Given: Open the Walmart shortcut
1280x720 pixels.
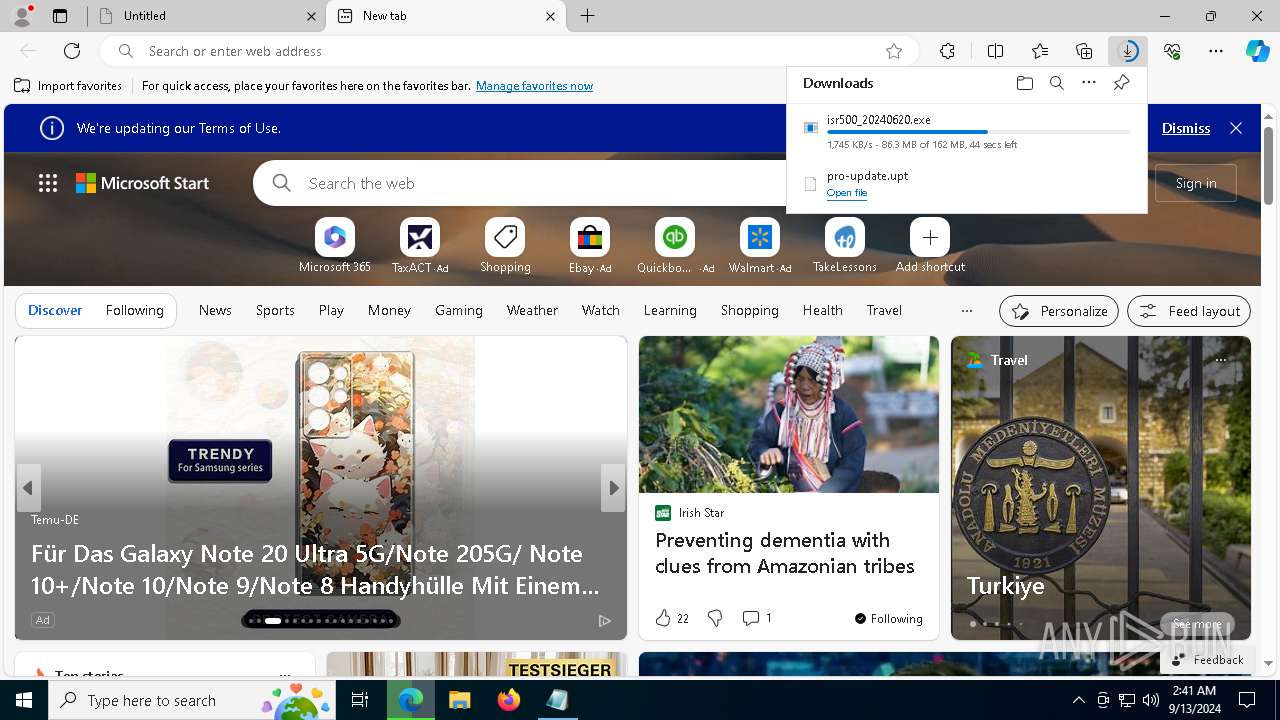Looking at the screenshot, I should 760,246.
